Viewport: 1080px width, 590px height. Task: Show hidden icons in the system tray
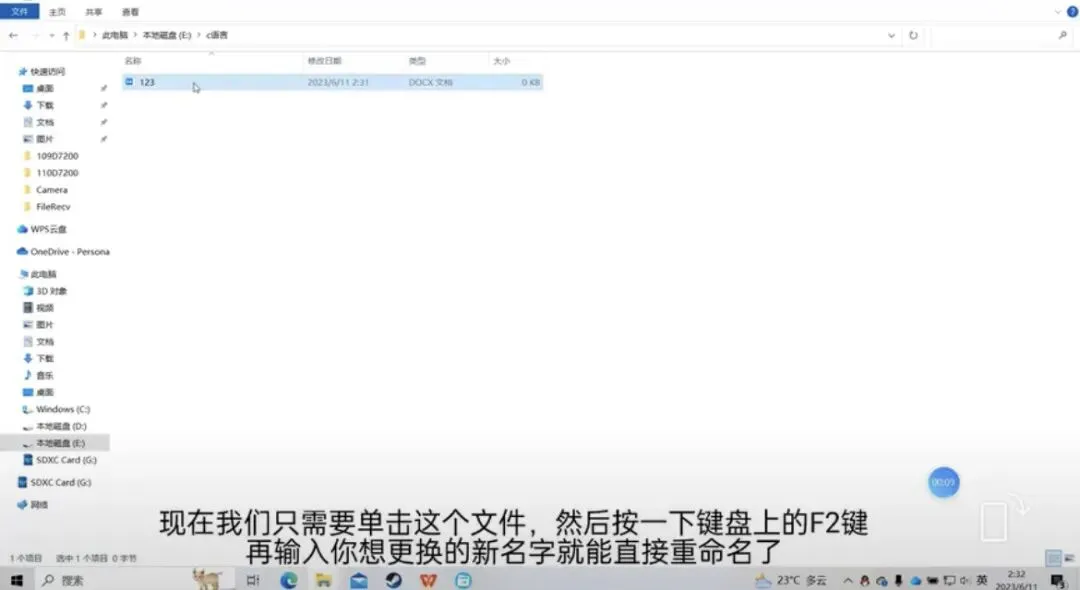(x=848, y=578)
